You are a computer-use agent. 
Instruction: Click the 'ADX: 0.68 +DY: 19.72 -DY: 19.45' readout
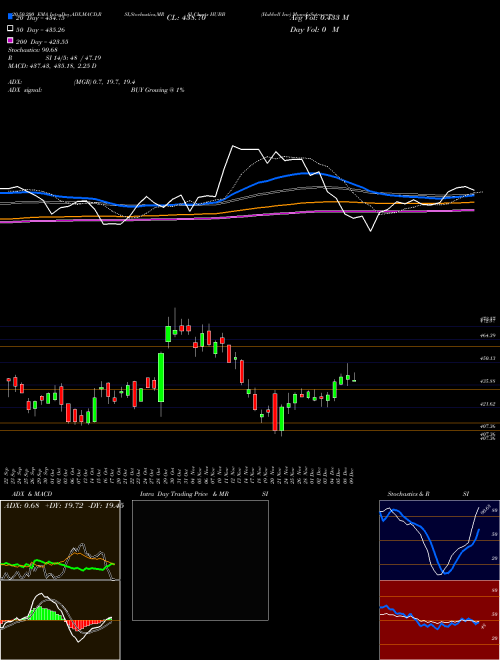[x=64, y=506]
